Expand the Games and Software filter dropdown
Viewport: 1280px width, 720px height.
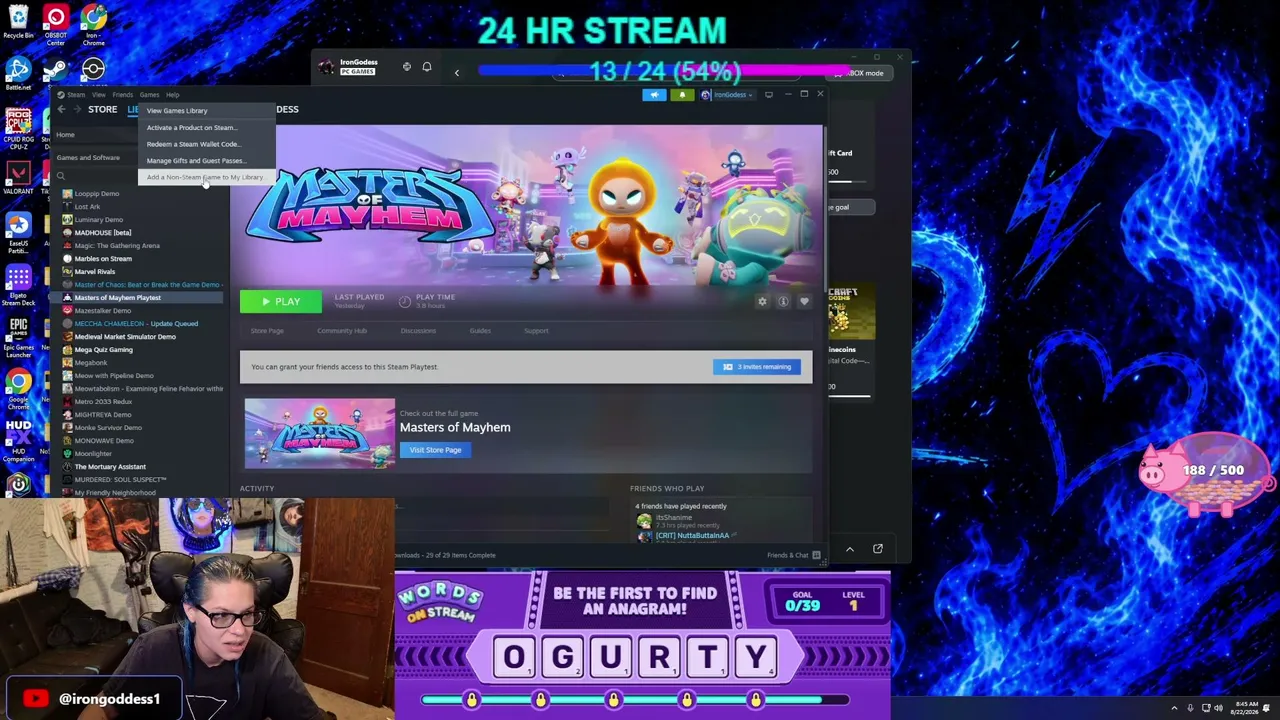(x=88, y=157)
